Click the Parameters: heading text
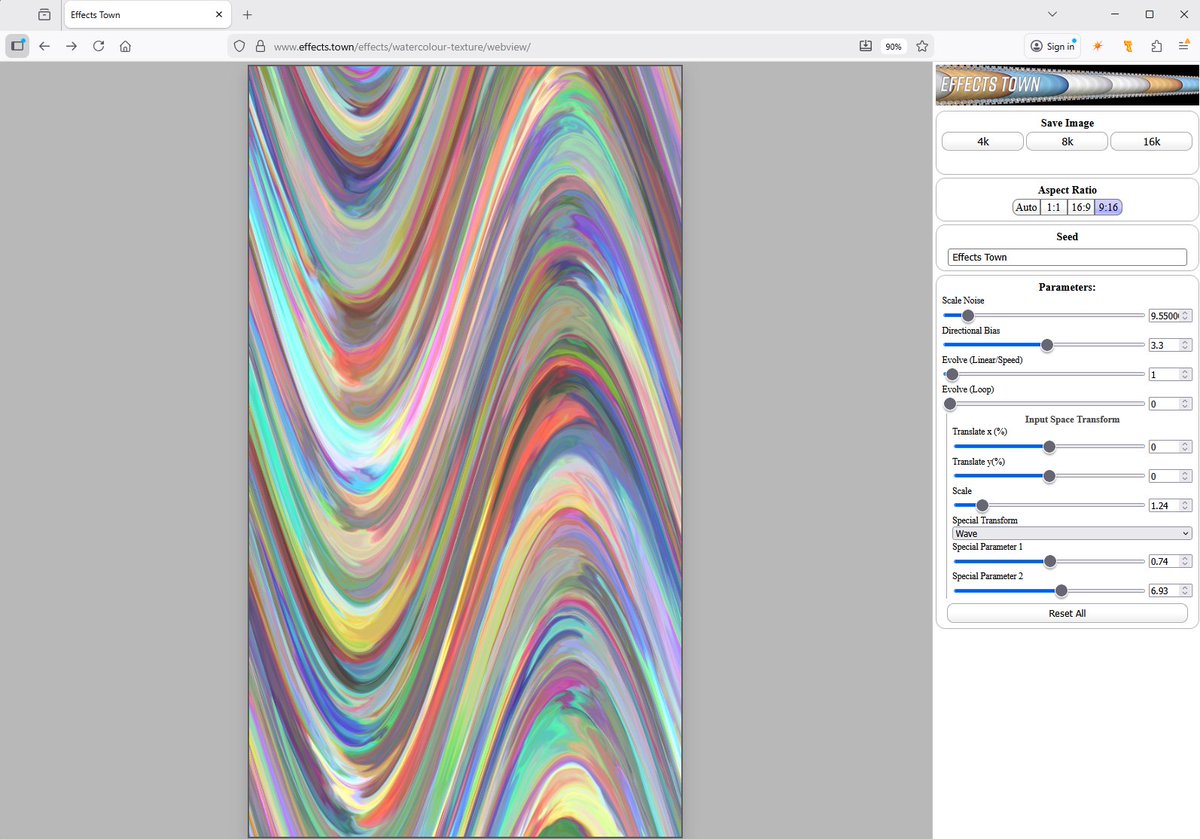1200x839 pixels. 1067,287
